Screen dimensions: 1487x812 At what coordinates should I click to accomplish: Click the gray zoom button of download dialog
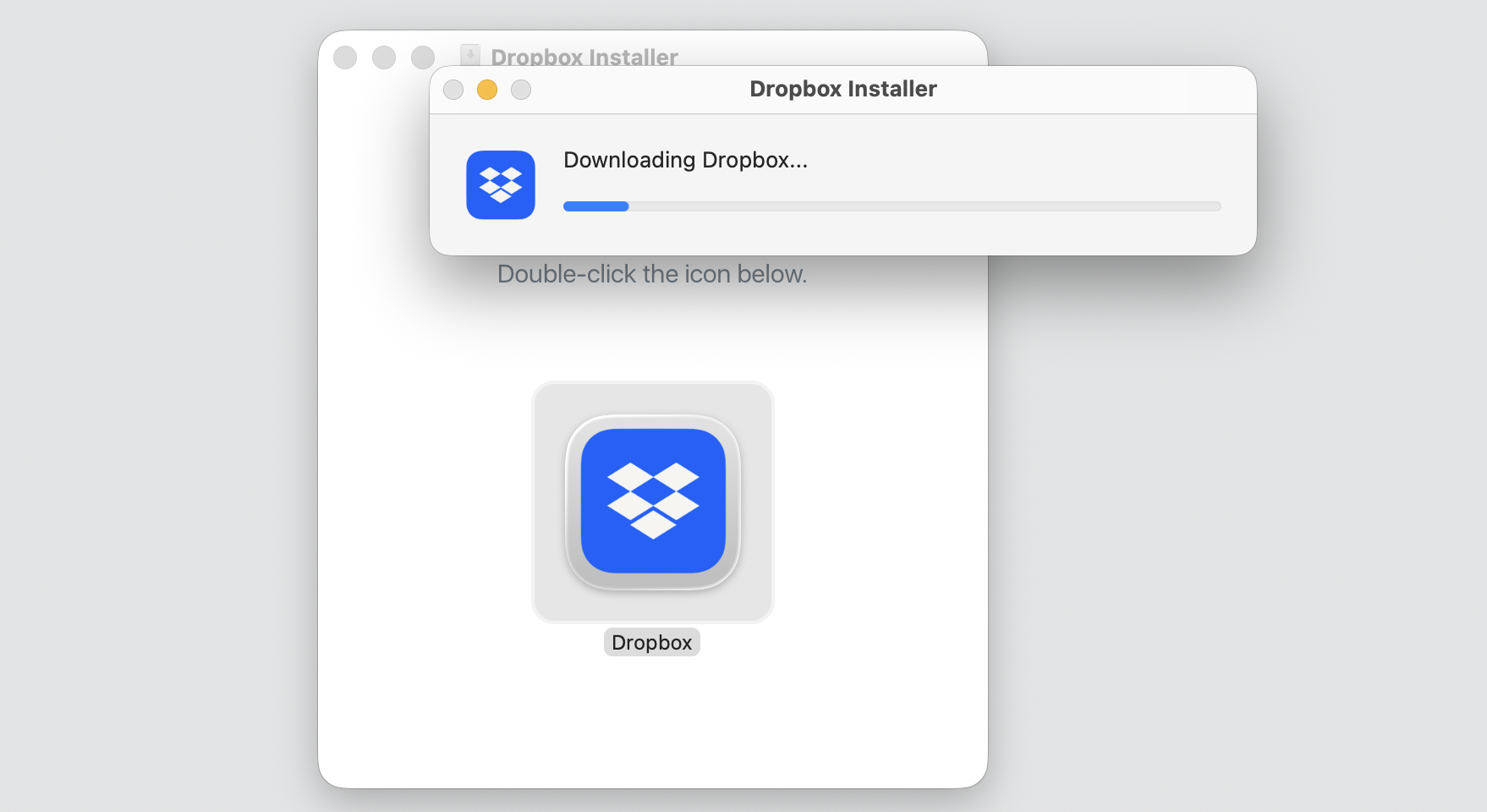click(x=521, y=90)
